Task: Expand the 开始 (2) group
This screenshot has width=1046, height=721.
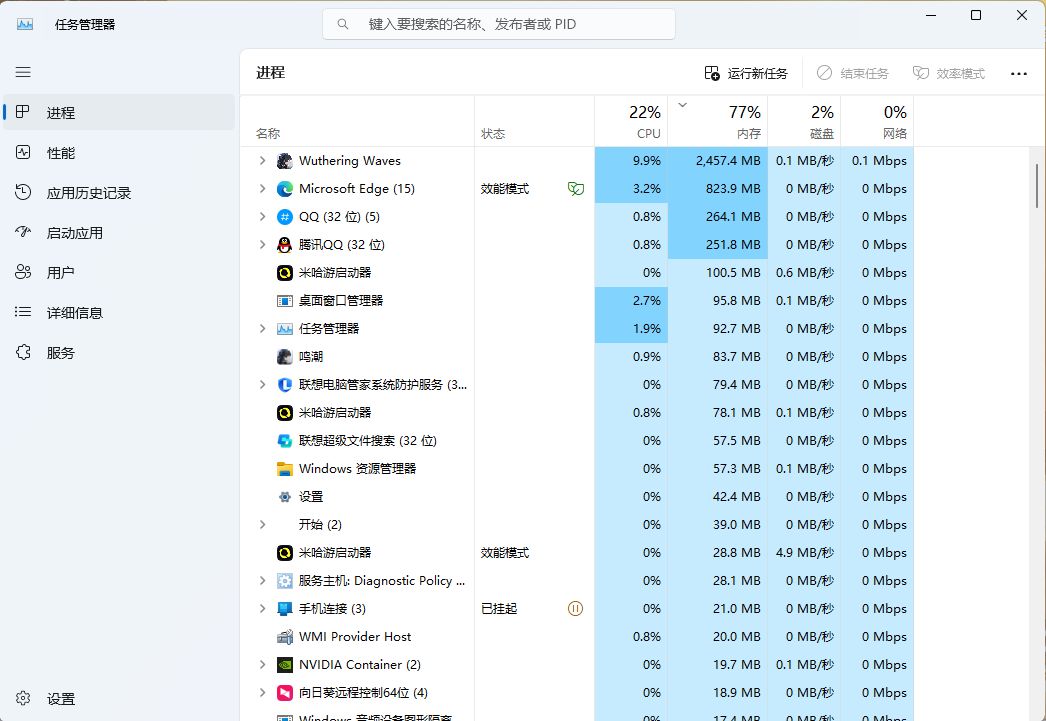Action: [262, 525]
